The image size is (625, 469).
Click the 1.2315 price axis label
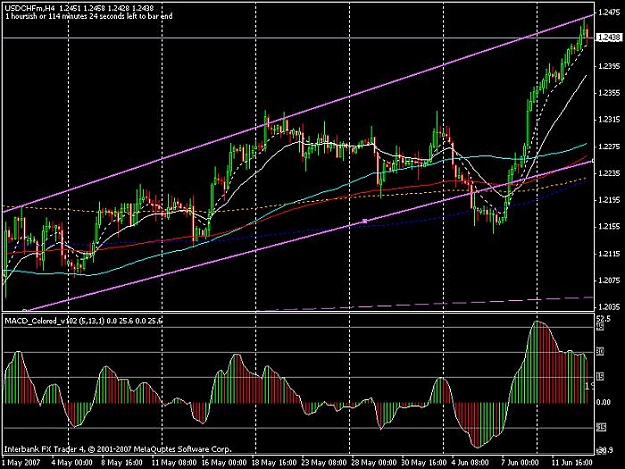pyautogui.click(x=609, y=120)
